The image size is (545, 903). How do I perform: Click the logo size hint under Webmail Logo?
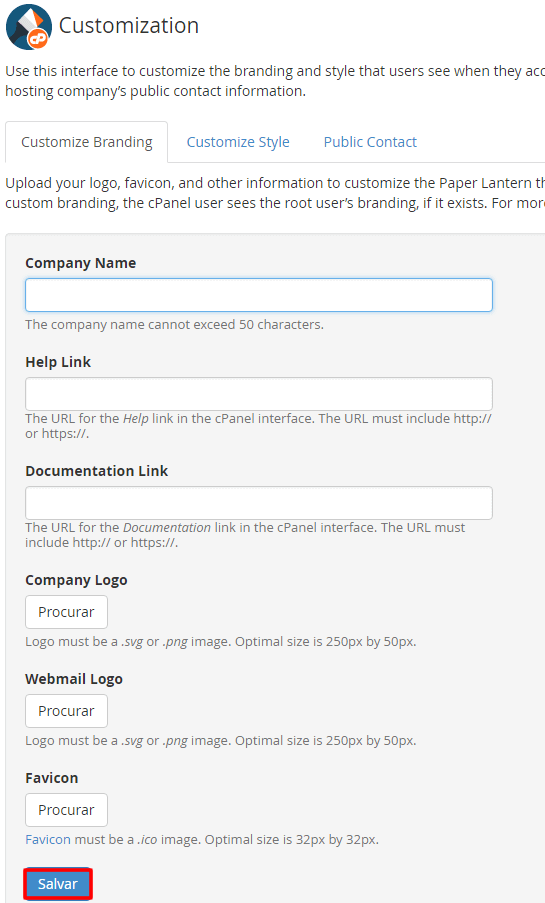coord(221,741)
